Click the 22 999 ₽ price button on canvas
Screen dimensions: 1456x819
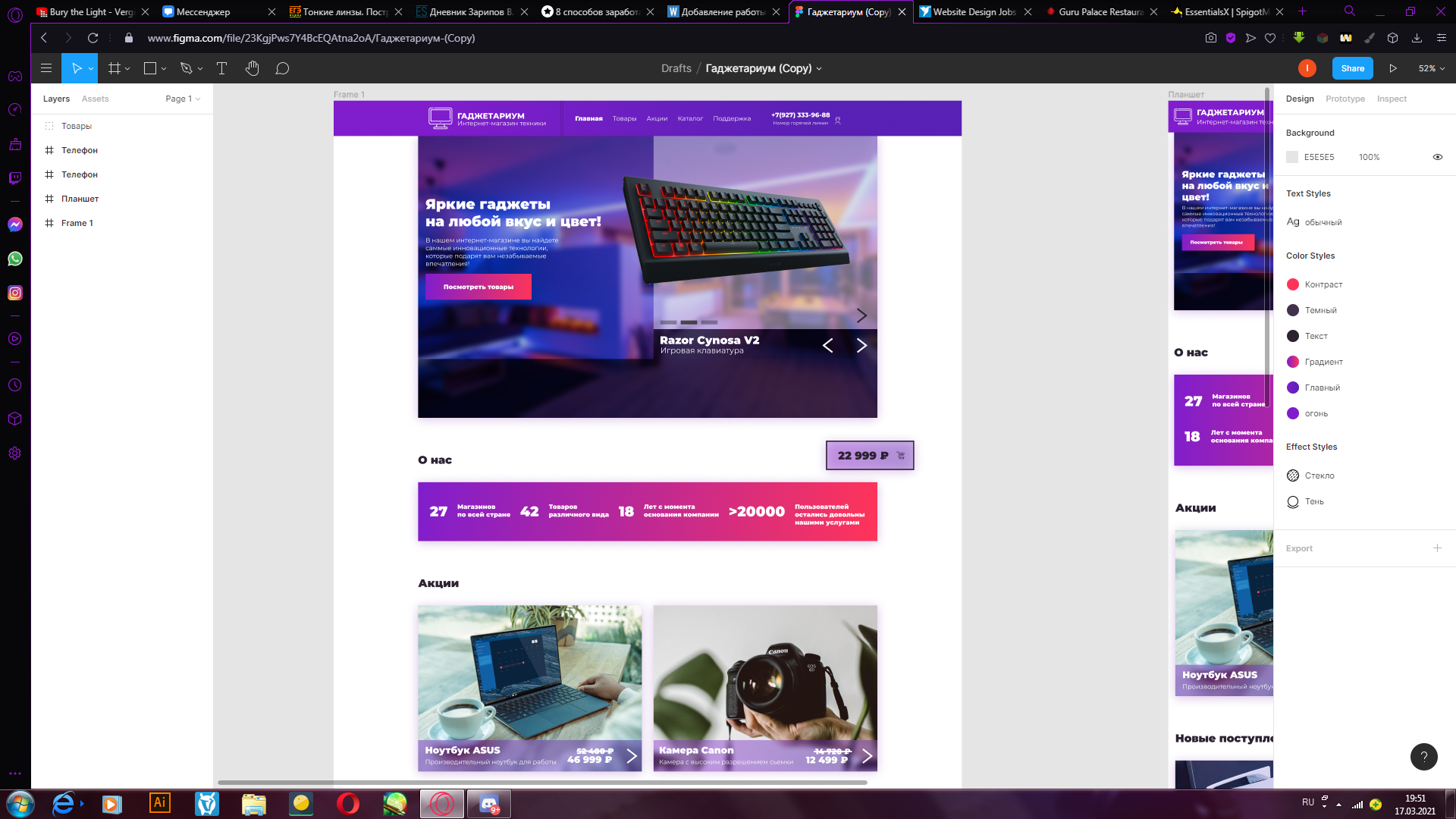click(870, 455)
